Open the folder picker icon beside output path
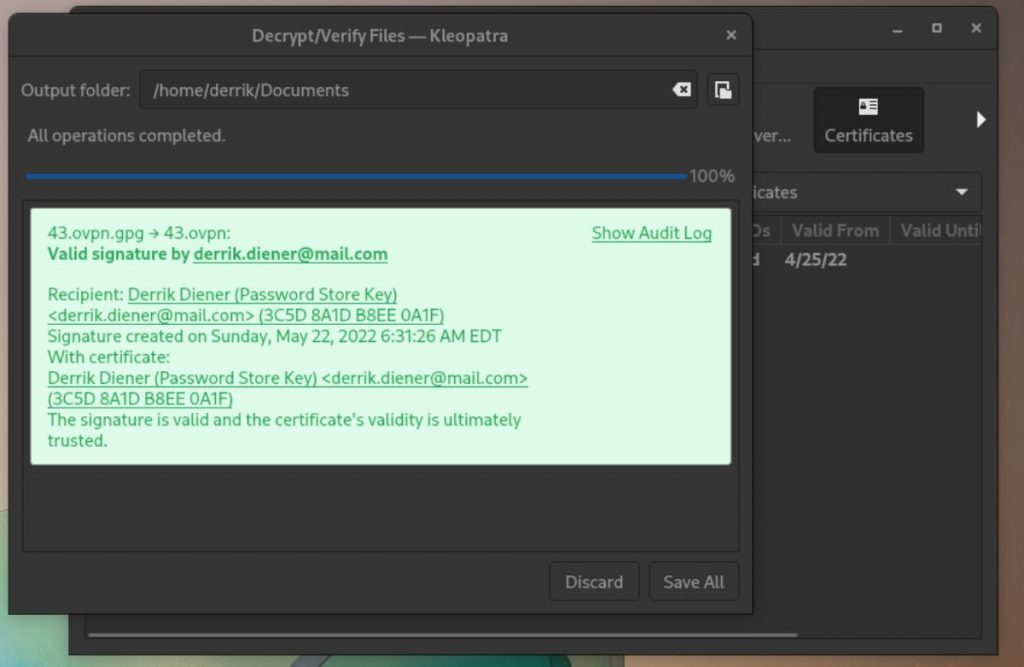 point(723,89)
